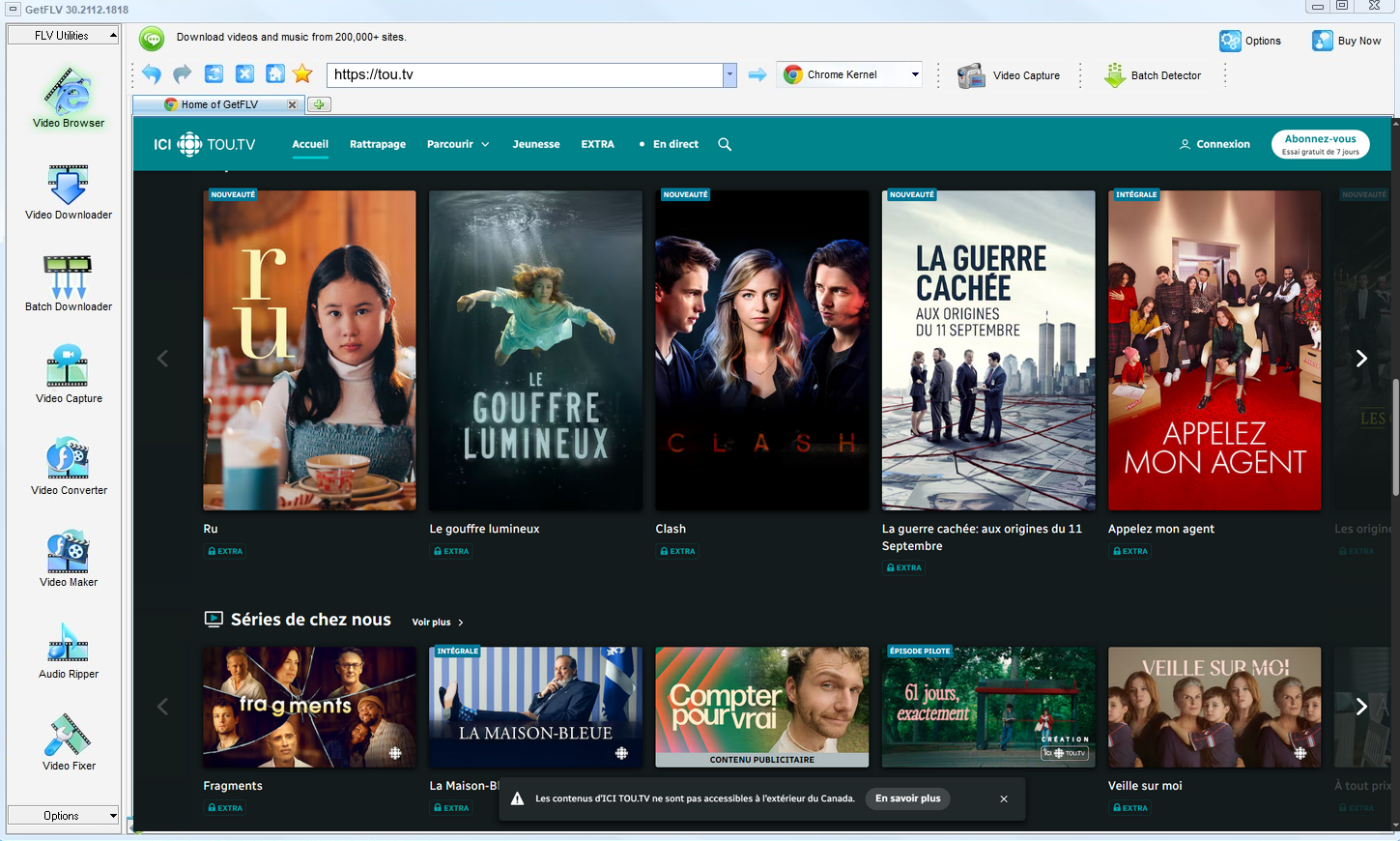Screen dimensions: 1400x841
Task: Open the Le gouffre lumineux title link
Action: pyautogui.click(x=484, y=529)
